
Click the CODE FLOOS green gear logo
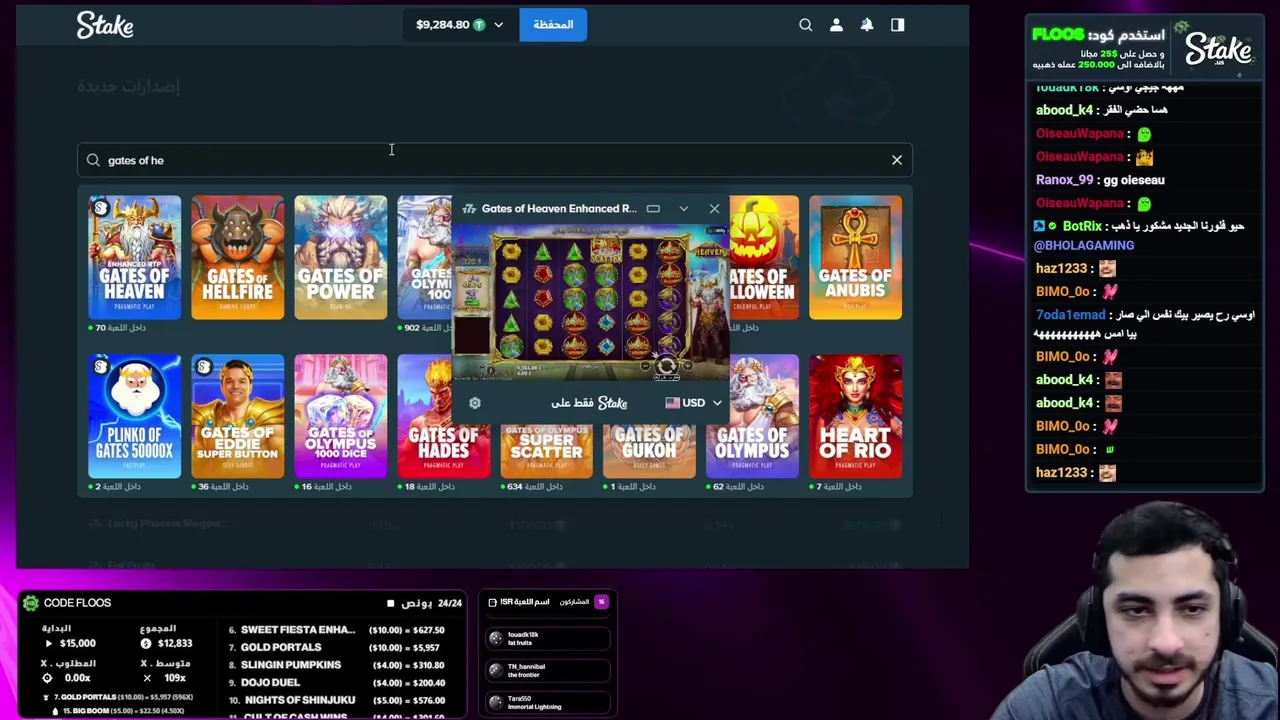point(31,603)
